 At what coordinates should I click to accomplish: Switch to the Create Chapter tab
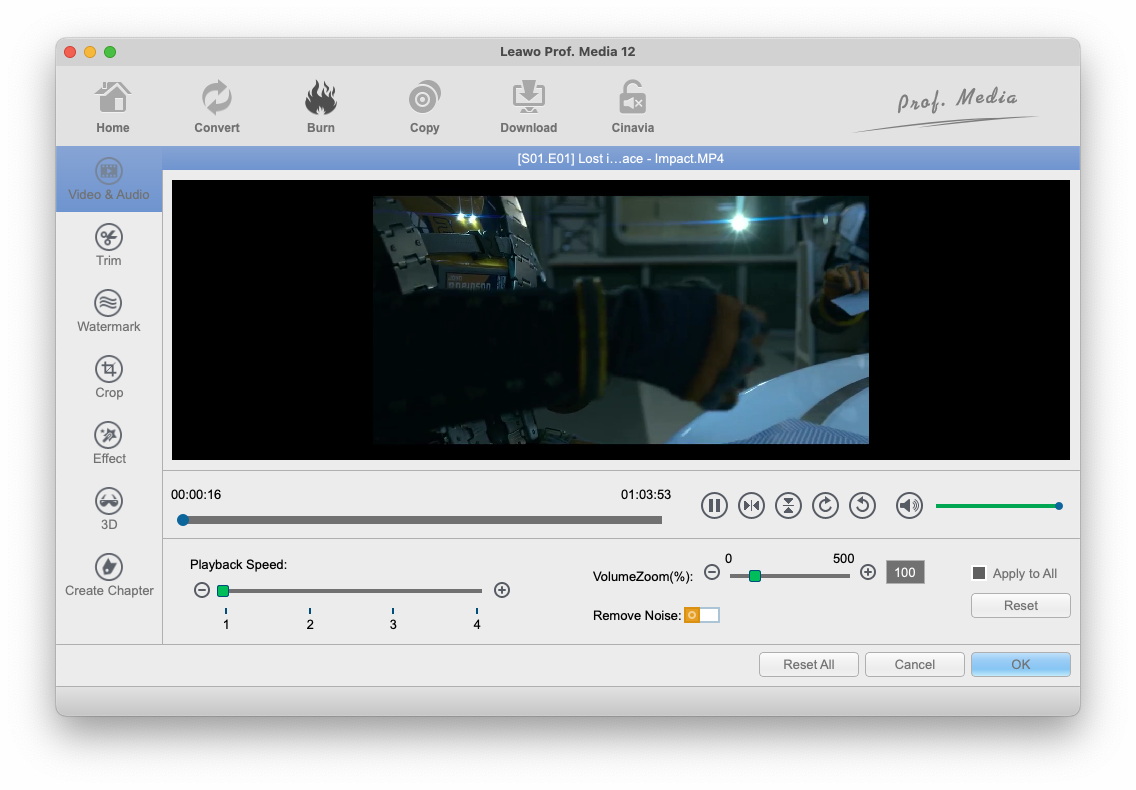[x=109, y=575]
